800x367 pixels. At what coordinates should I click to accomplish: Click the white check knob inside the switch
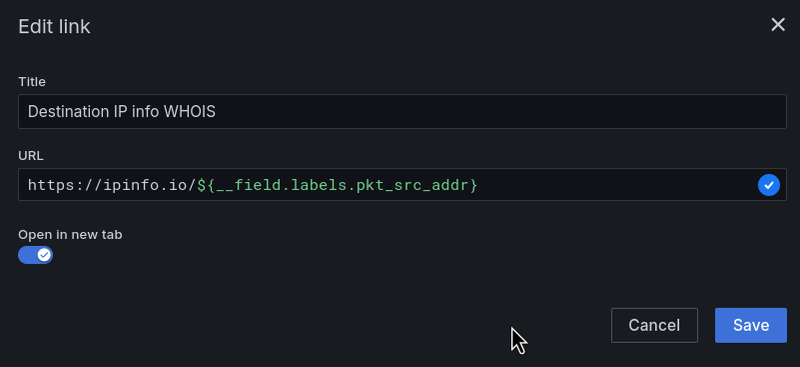[x=44, y=255]
